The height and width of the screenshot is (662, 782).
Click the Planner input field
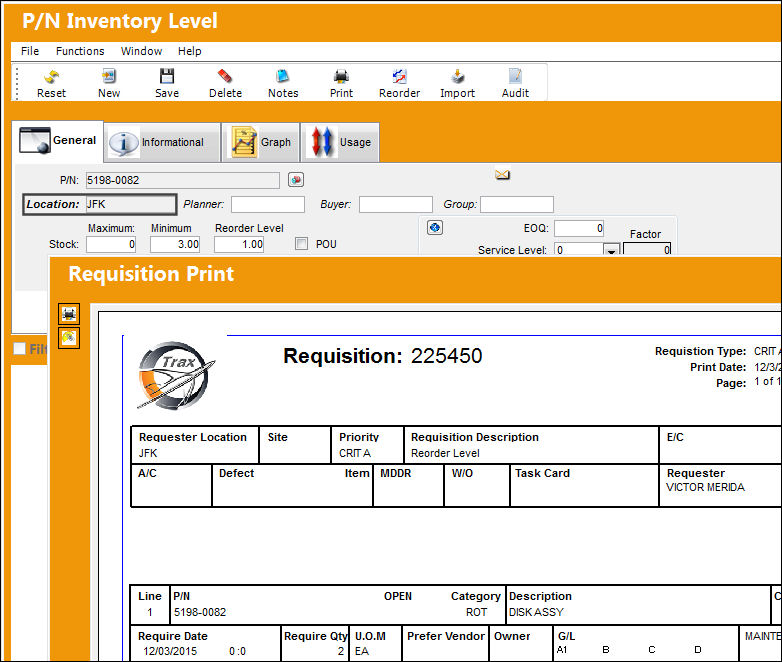(268, 204)
